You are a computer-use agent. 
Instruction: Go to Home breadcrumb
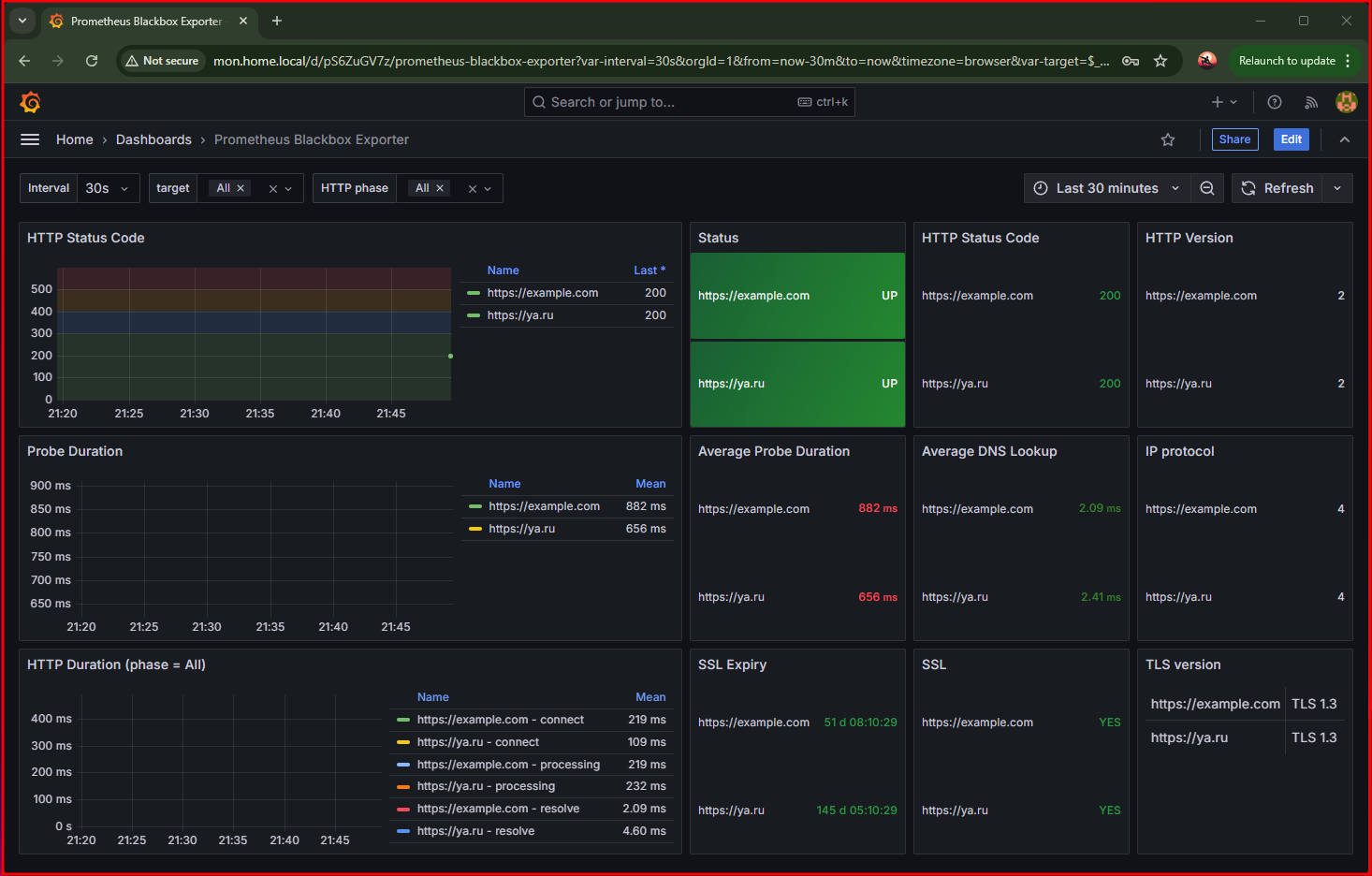tap(75, 139)
